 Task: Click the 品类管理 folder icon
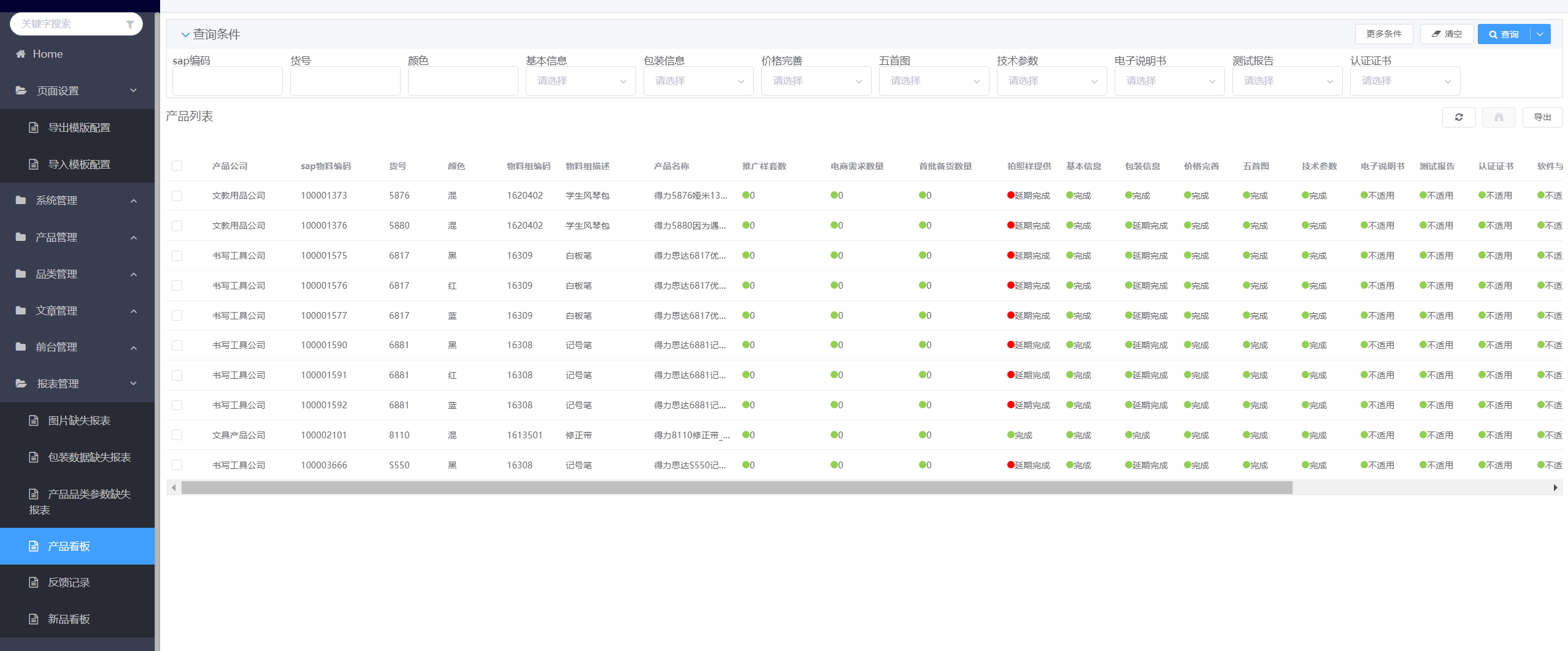(x=21, y=274)
